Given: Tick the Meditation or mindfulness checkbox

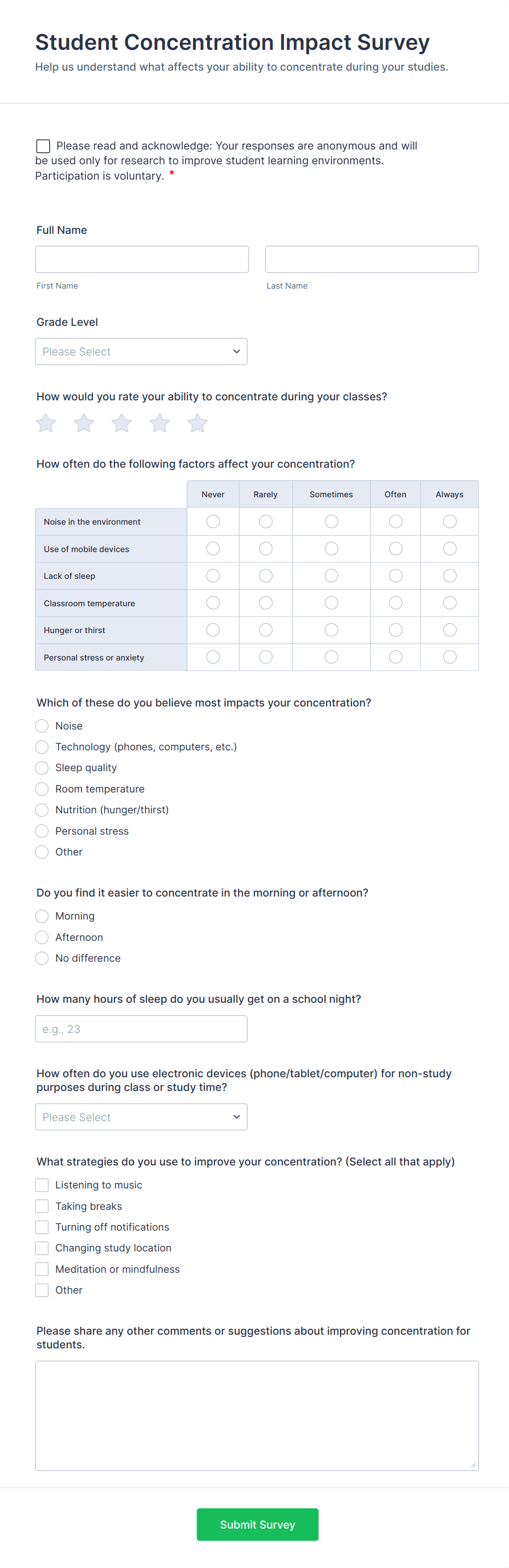Looking at the screenshot, I should (42, 1268).
